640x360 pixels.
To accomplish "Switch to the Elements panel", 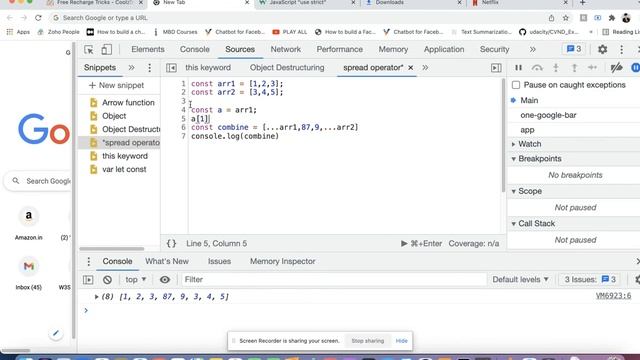I will [x=148, y=49].
